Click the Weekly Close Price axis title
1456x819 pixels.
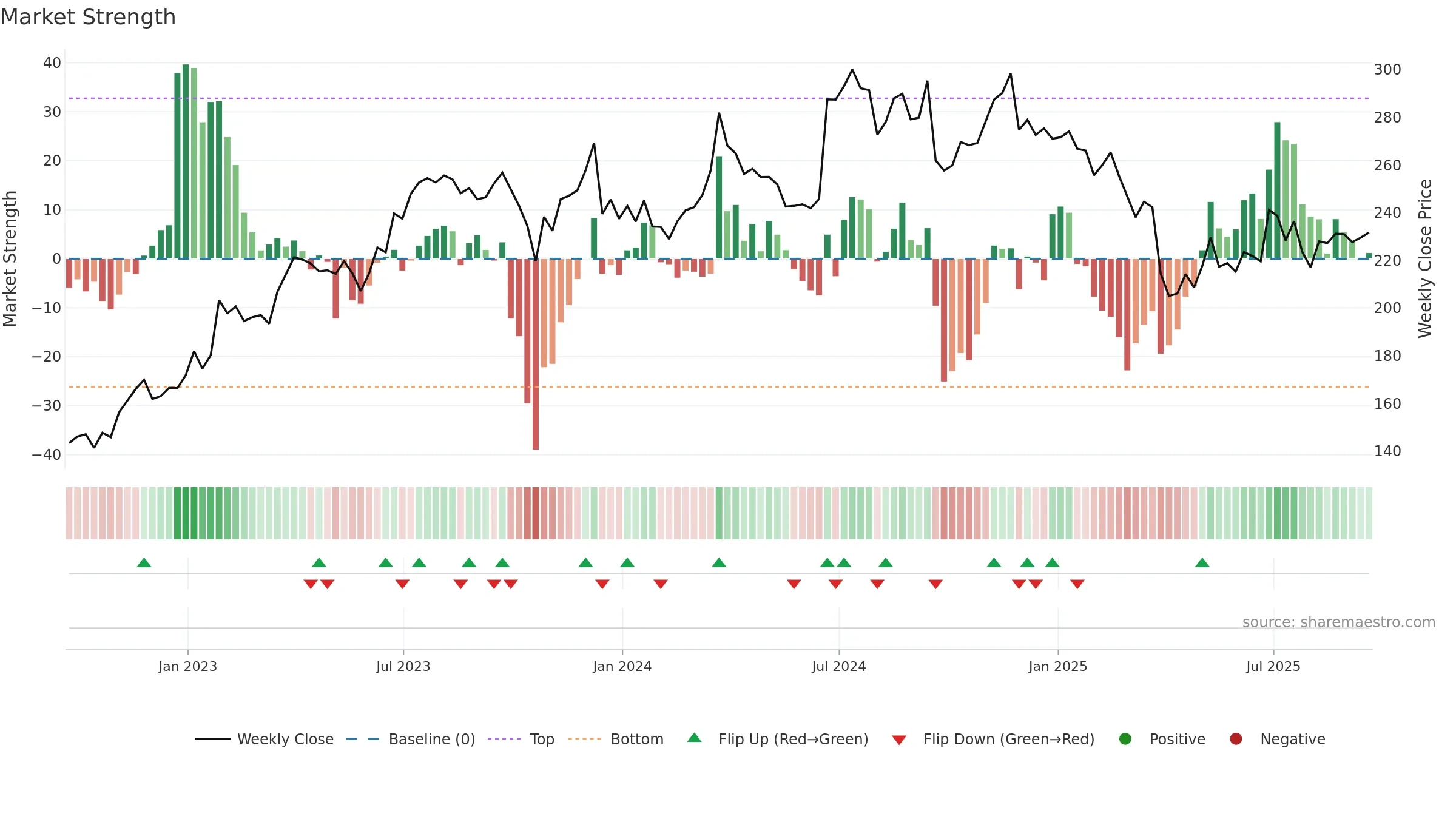click(x=1425, y=258)
